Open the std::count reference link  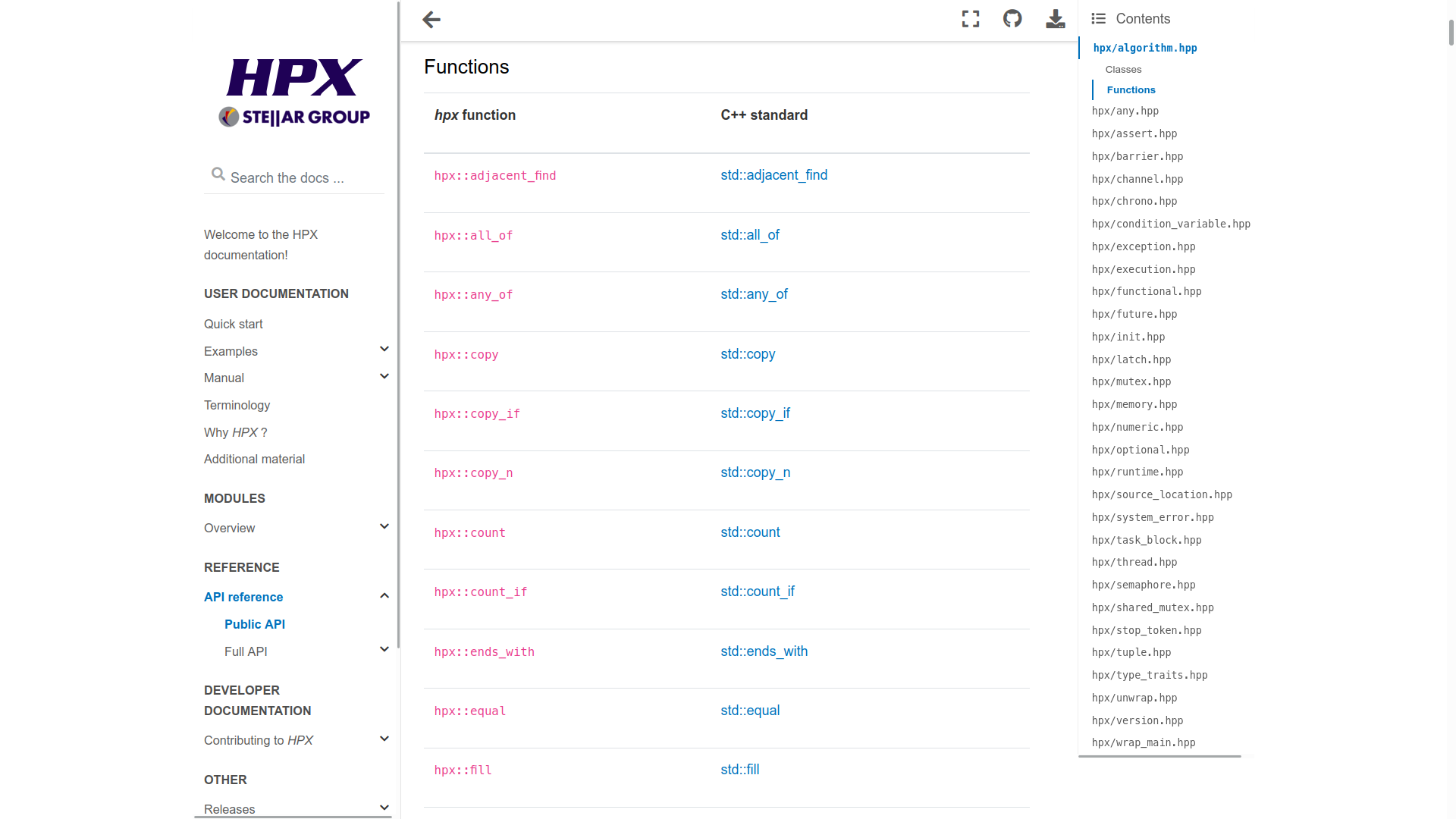click(x=750, y=532)
